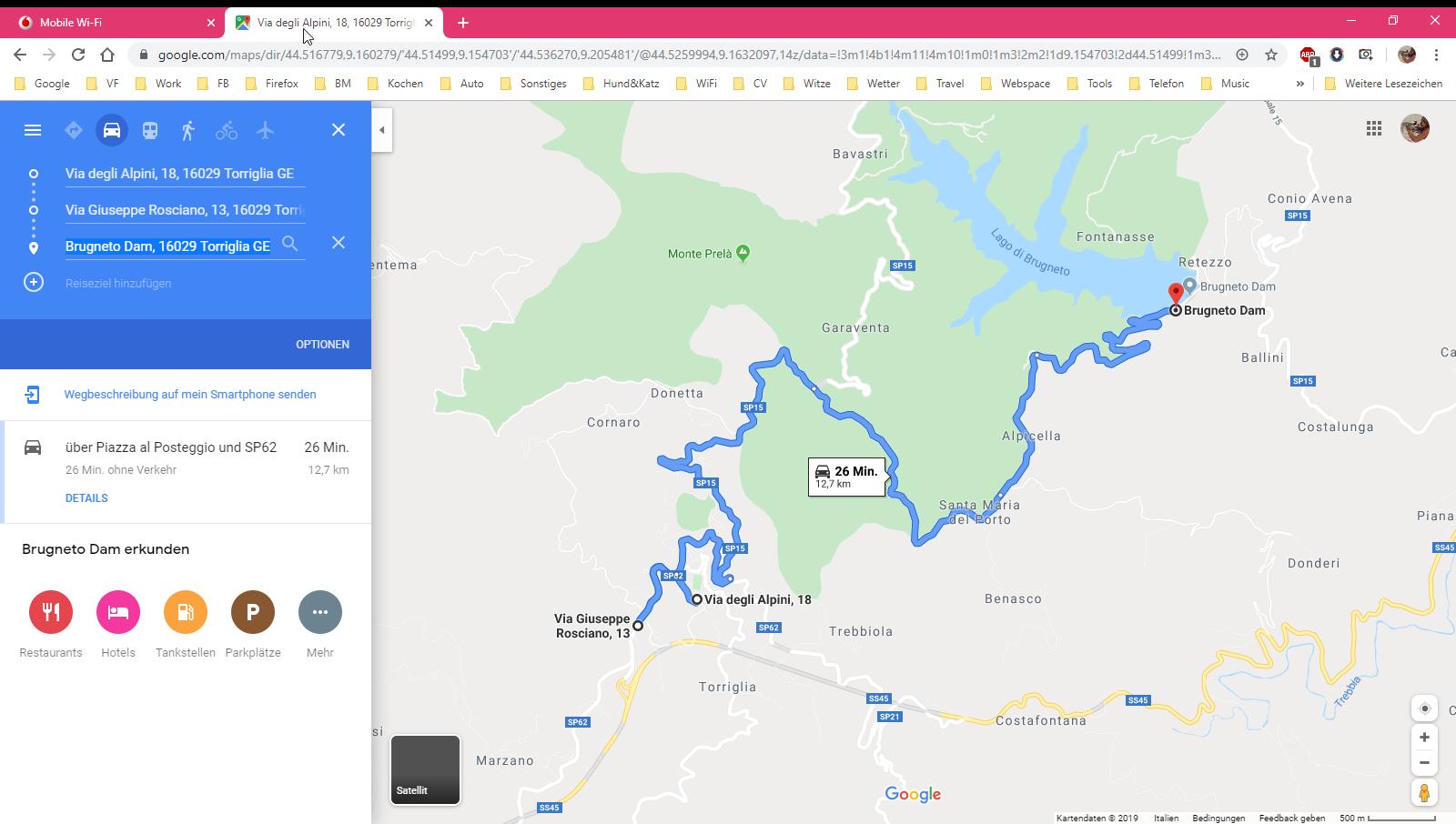The height and width of the screenshot is (824, 1456).
Task: Close the Via degli Alpini Maps tab
Action: tap(429, 23)
